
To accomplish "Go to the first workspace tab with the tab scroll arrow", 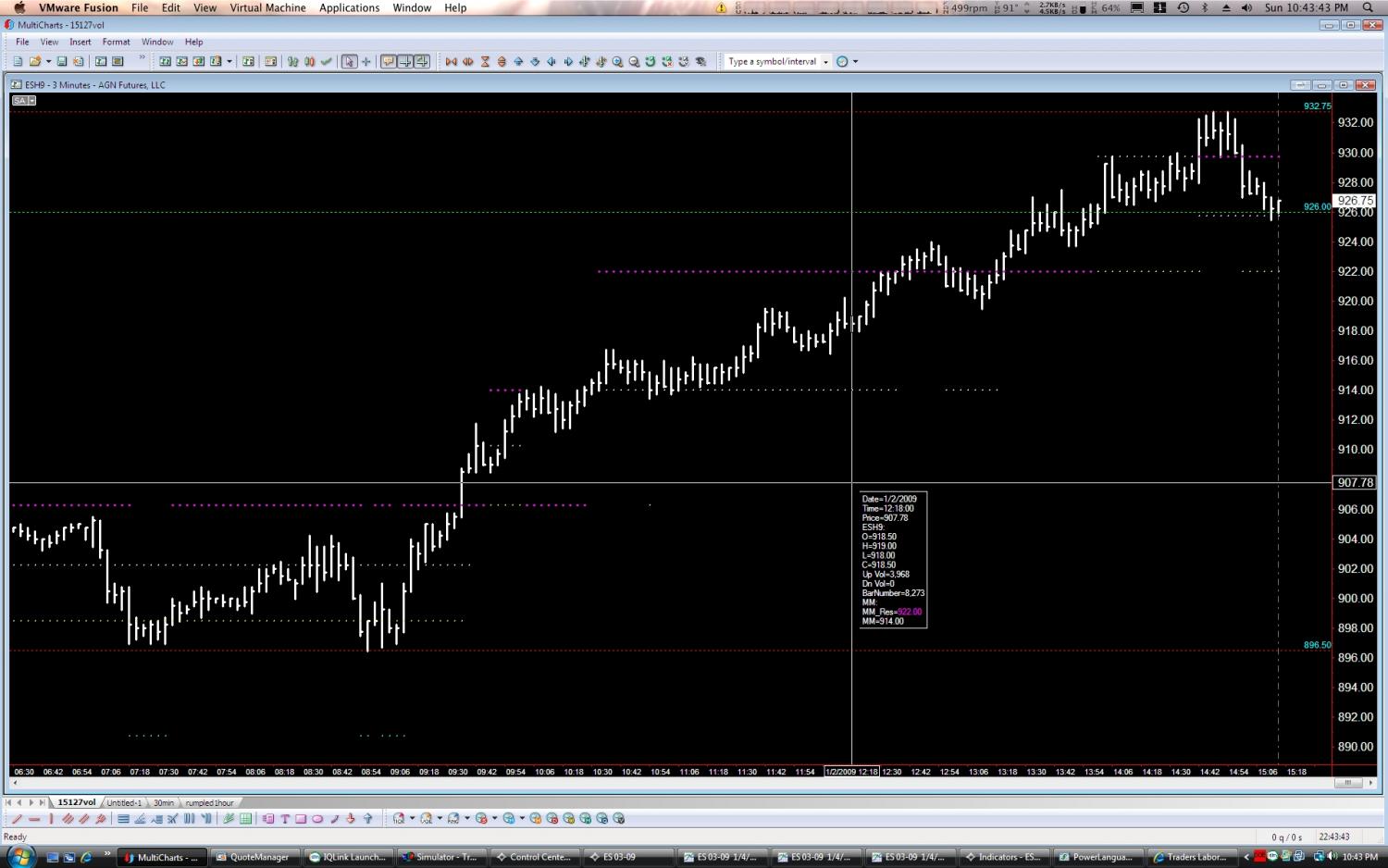I will (x=9, y=802).
